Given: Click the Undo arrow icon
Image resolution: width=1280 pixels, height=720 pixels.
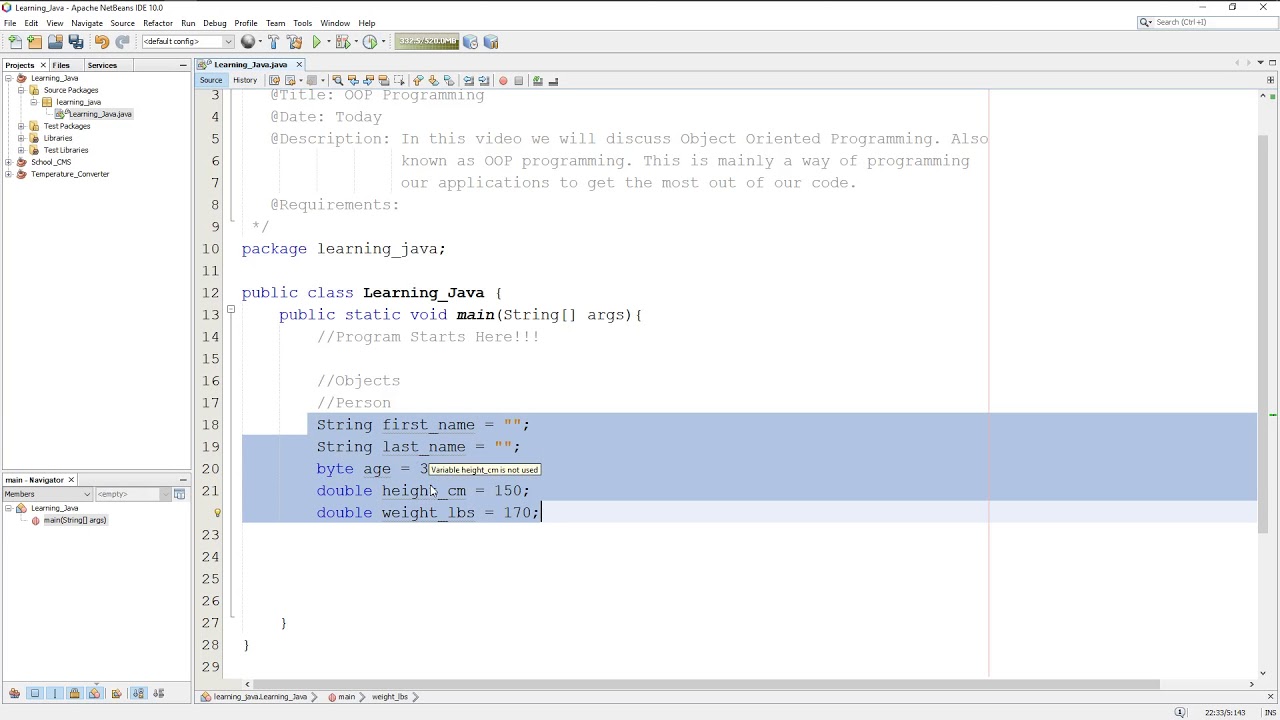Looking at the screenshot, I should pyautogui.click(x=102, y=42).
